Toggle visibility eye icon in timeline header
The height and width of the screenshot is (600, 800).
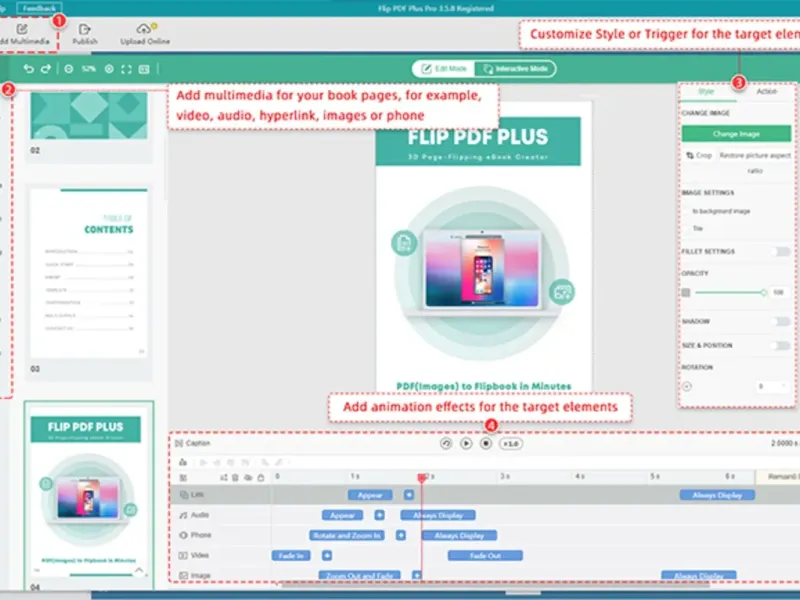[x=248, y=478]
